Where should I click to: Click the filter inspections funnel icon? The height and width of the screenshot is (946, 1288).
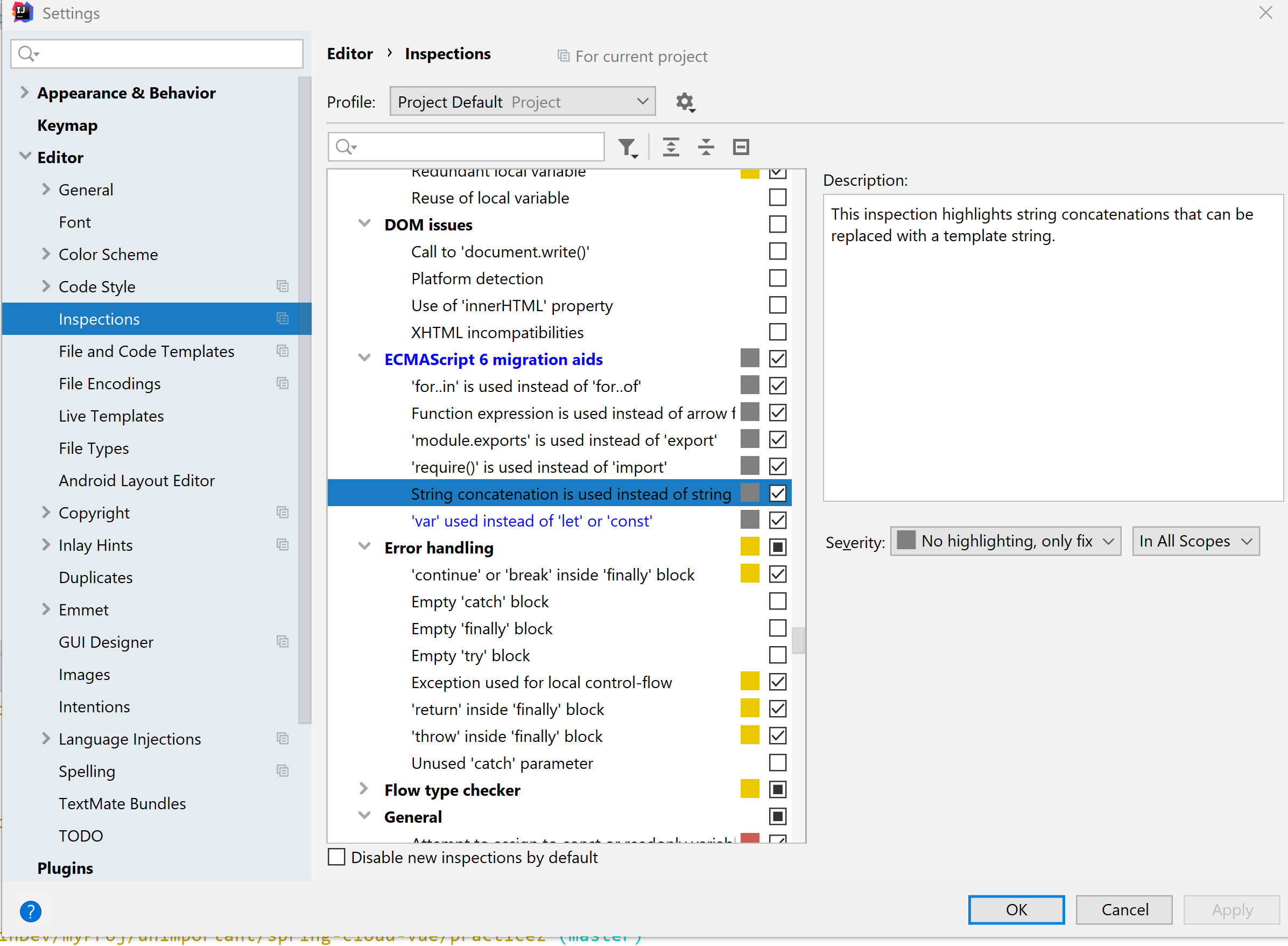(628, 147)
